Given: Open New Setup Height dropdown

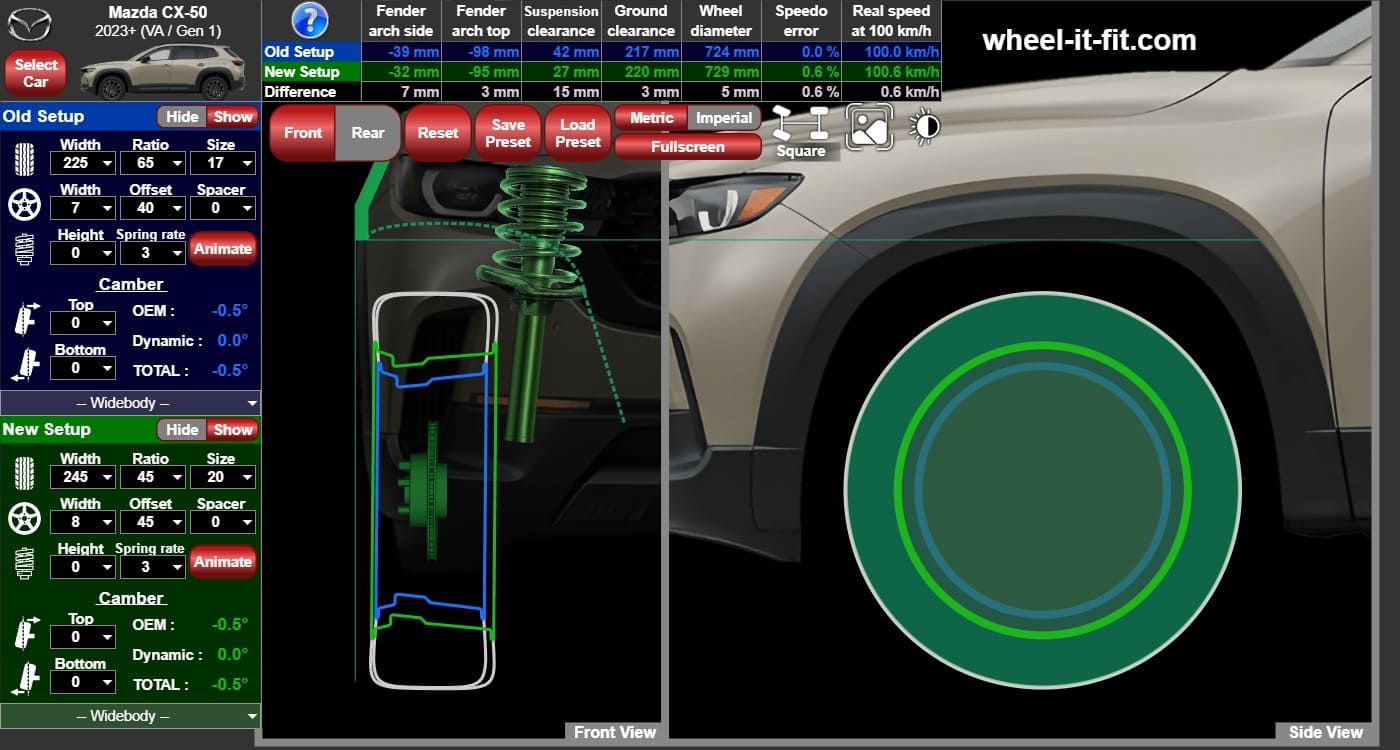Looking at the screenshot, I should coord(82,567).
